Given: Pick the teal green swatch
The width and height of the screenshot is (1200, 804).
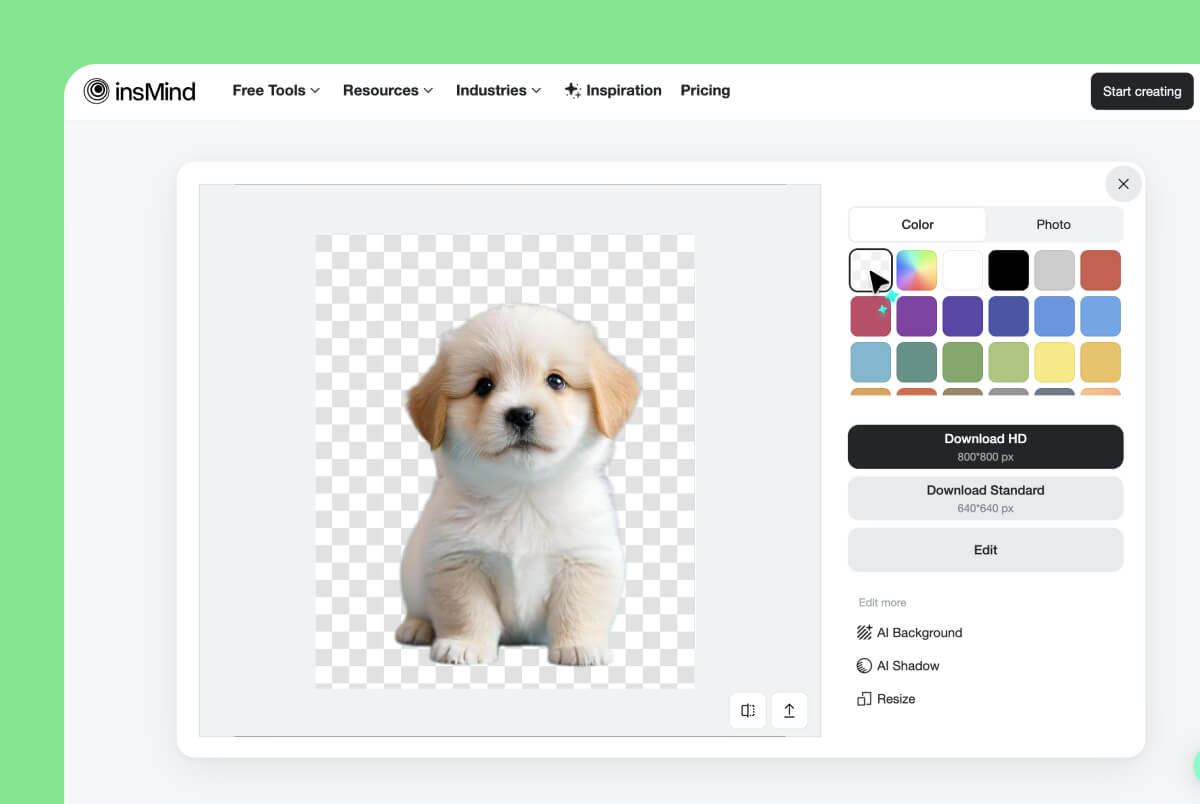Looking at the screenshot, I should click(916, 362).
